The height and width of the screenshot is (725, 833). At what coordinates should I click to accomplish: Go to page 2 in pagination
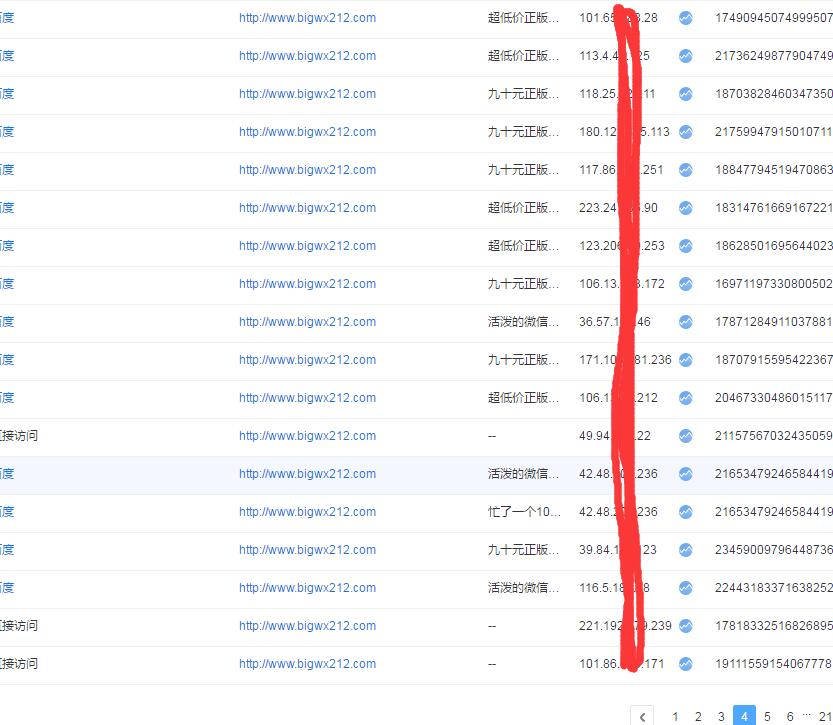[x=698, y=717]
